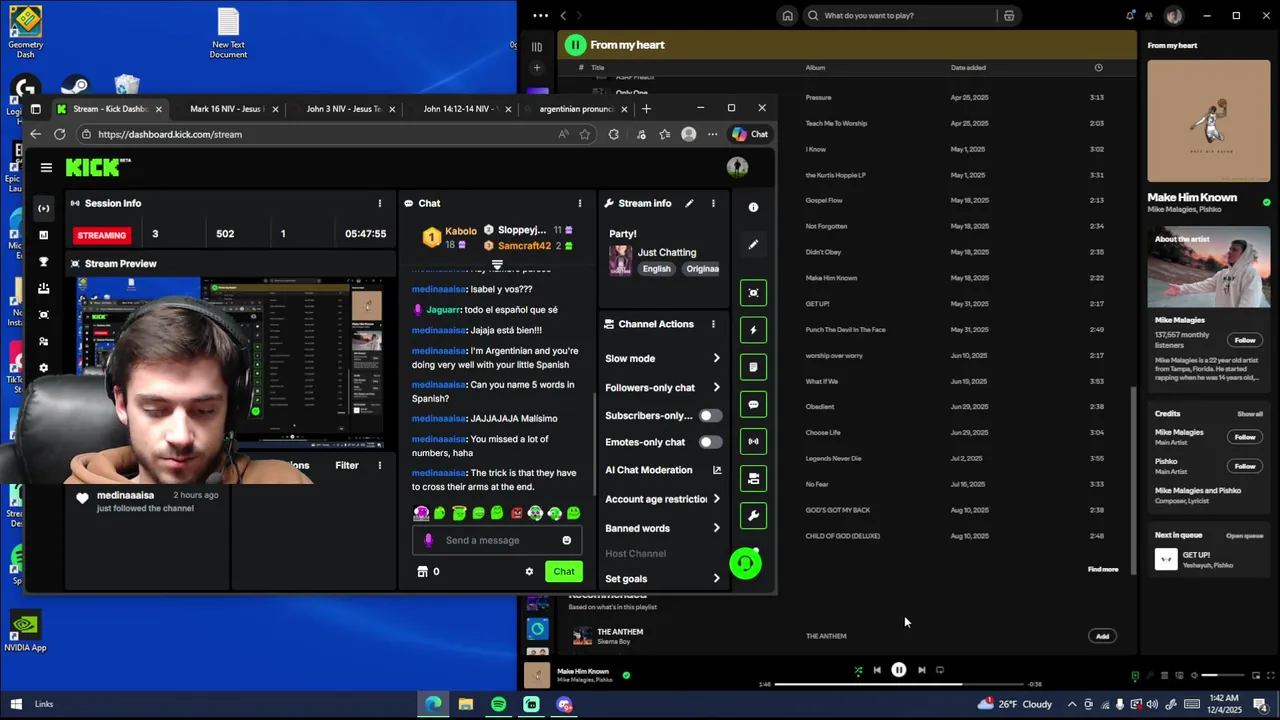Viewport: 1280px width, 720px height.
Task: Toggle shuffle in Spotify player
Action: 858,671
